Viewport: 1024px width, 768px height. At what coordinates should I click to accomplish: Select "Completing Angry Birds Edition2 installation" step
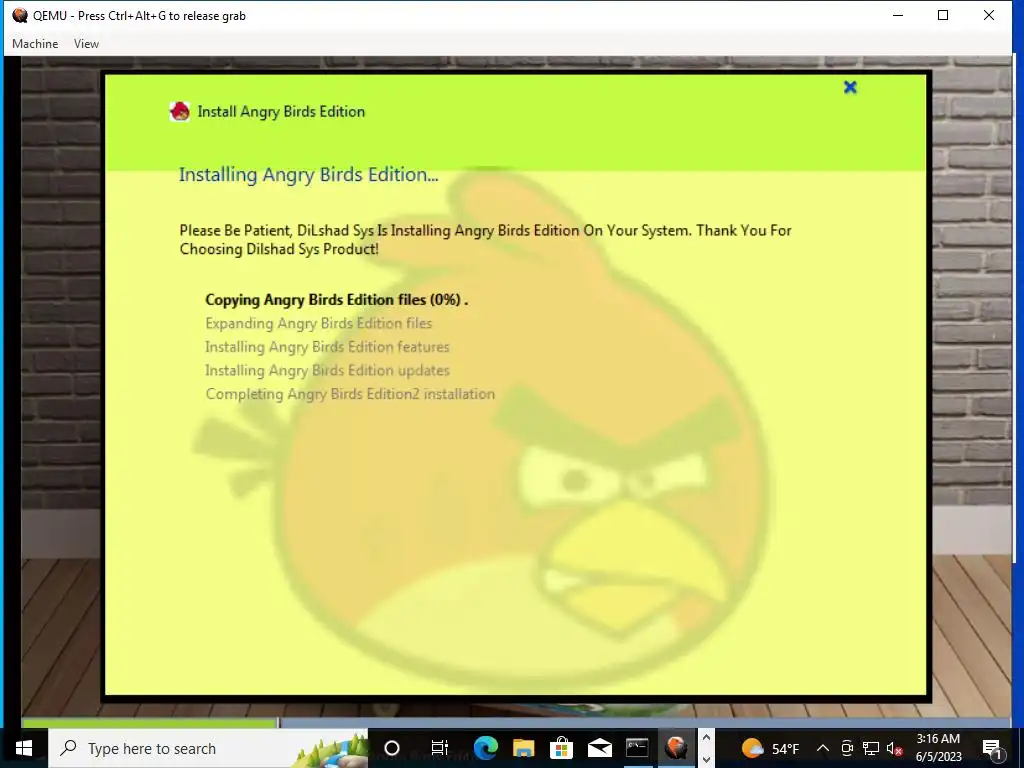[x=350, y=394]
